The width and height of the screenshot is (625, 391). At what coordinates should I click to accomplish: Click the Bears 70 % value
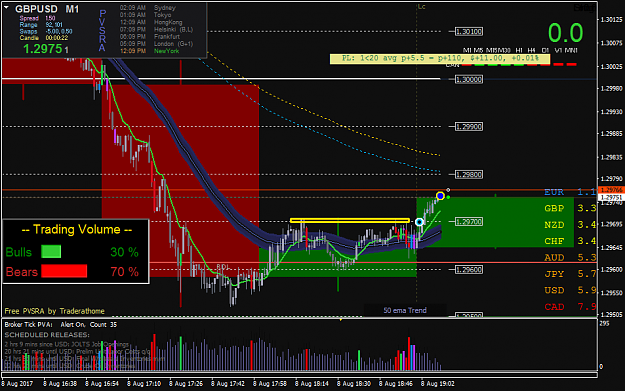coord(124,272)
